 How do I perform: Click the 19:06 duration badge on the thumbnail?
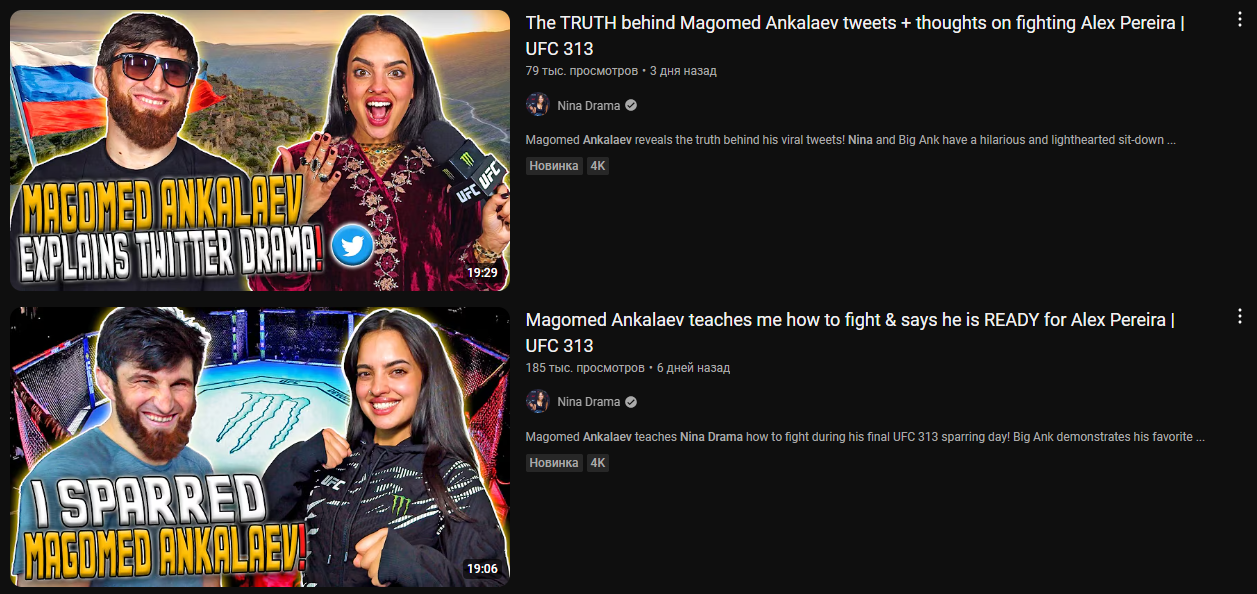(x=482, y=569)
